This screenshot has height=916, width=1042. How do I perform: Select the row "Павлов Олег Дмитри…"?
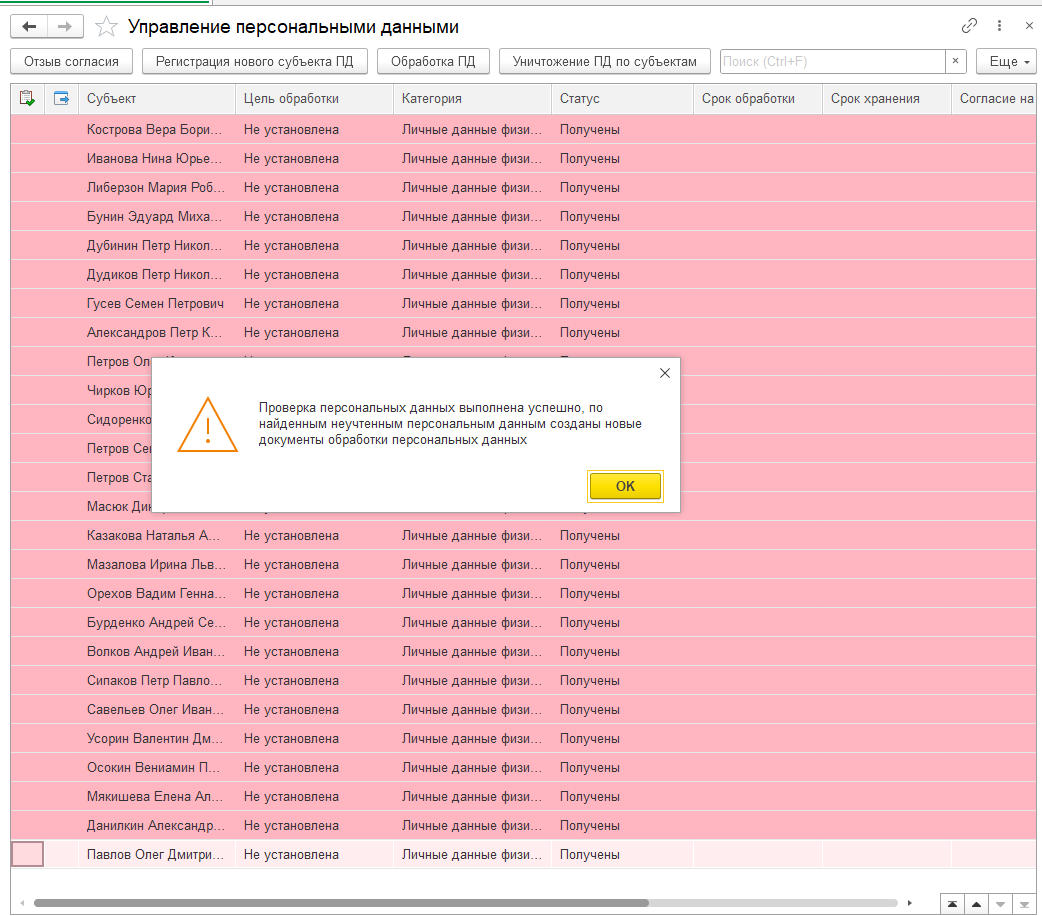pos(156,855)
